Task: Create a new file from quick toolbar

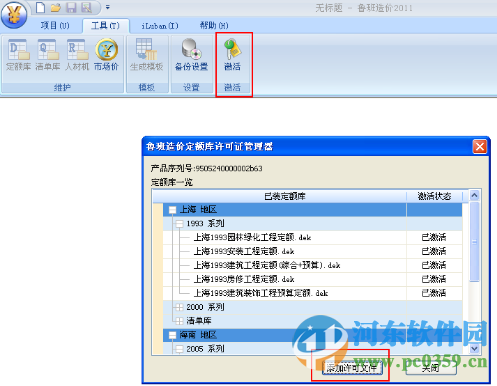Action: (x=40, y=7)
